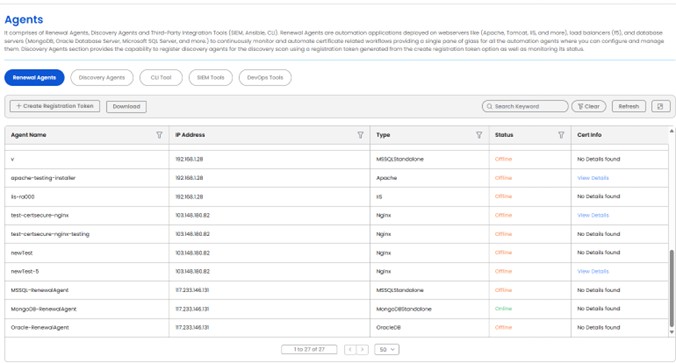Viewport: 676px width, 363px height.
Task: Click the Download button
Action: point(126,106)
